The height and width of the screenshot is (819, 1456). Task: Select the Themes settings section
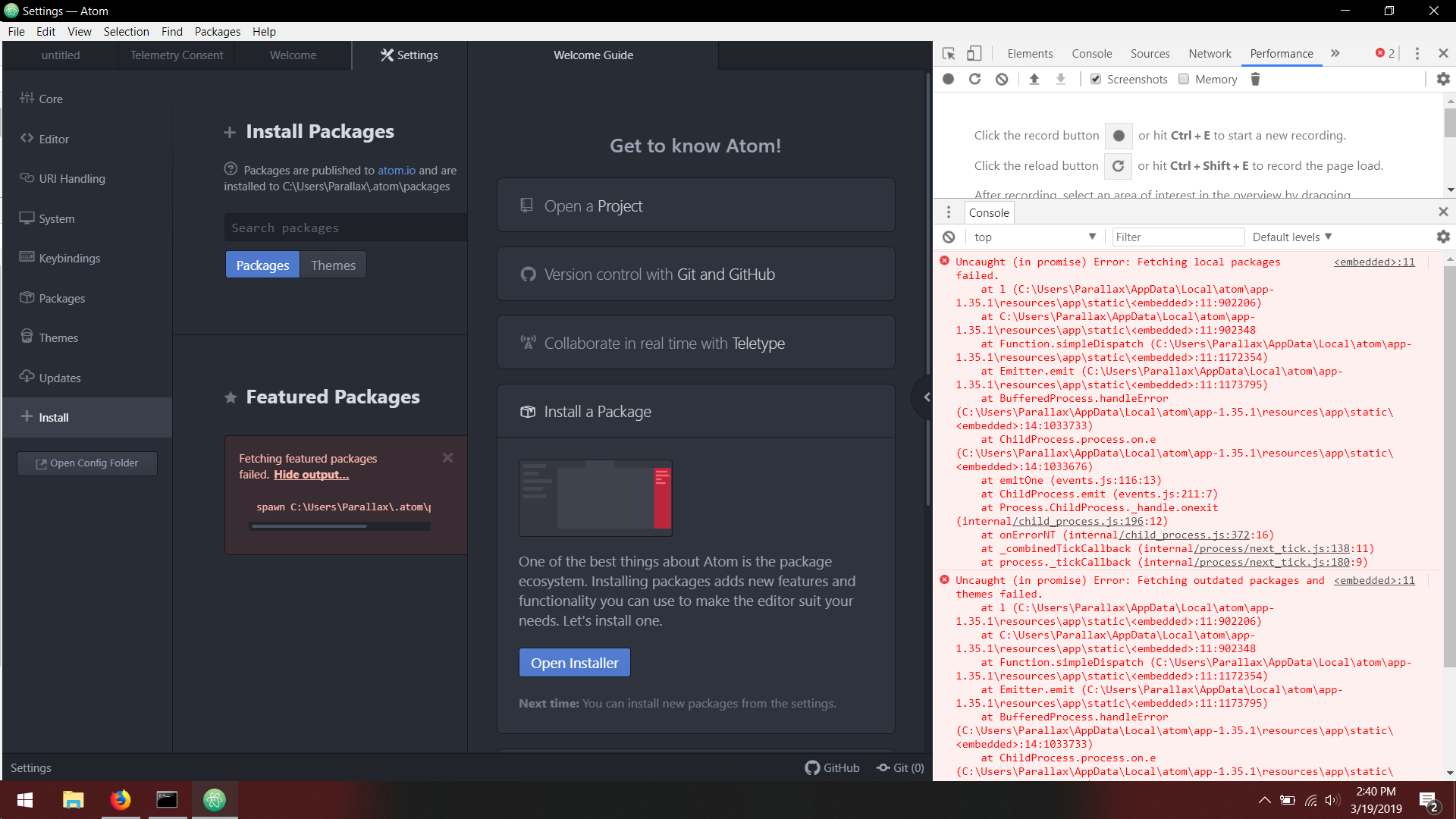(x=58, y=337)
